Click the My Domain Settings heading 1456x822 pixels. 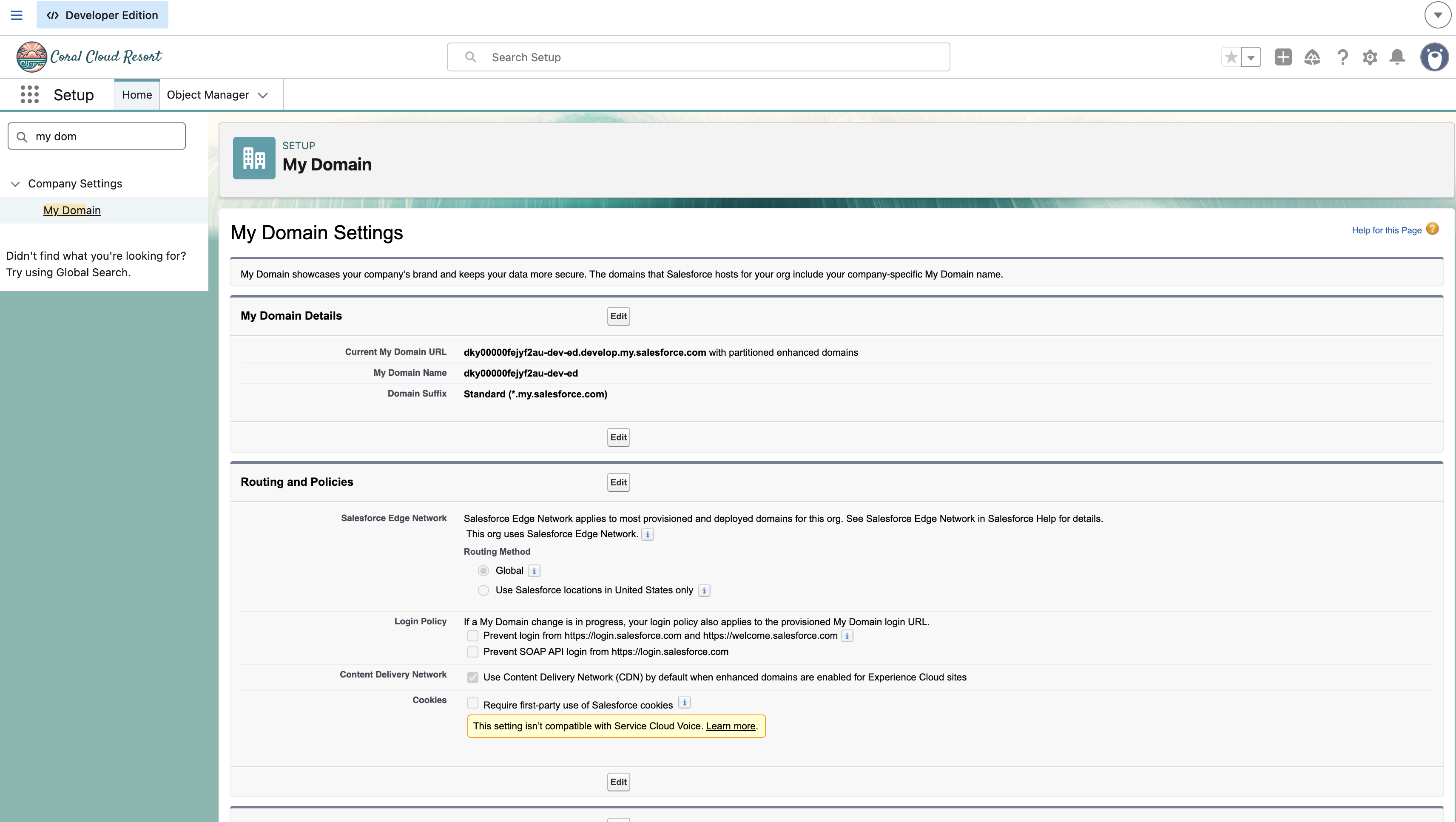[x=316, y=233]
